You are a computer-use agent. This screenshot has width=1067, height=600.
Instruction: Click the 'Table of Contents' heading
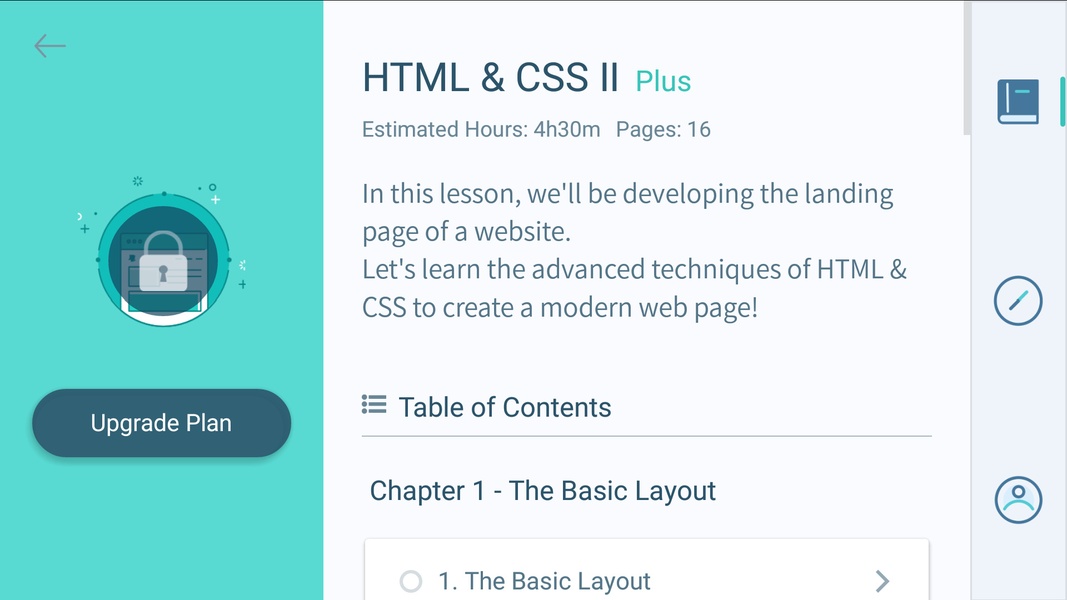point(504,407)
